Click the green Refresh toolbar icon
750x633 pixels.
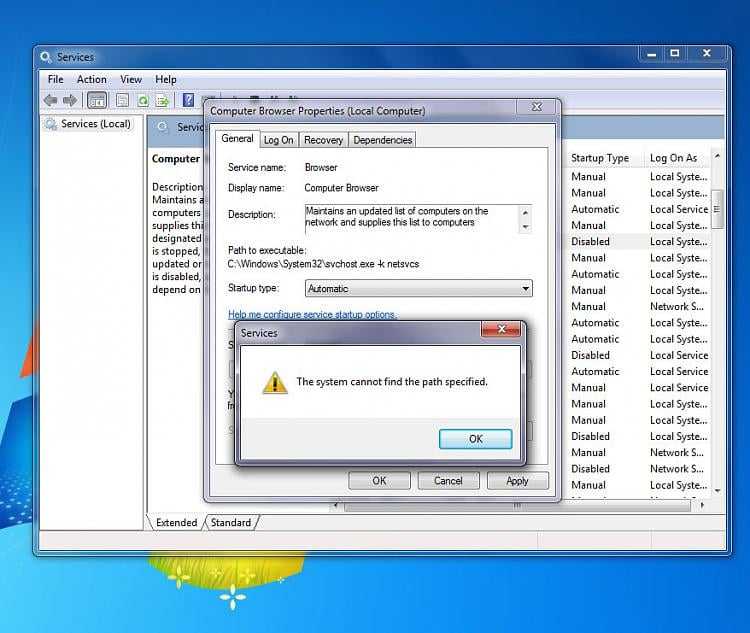coord(143,100)
